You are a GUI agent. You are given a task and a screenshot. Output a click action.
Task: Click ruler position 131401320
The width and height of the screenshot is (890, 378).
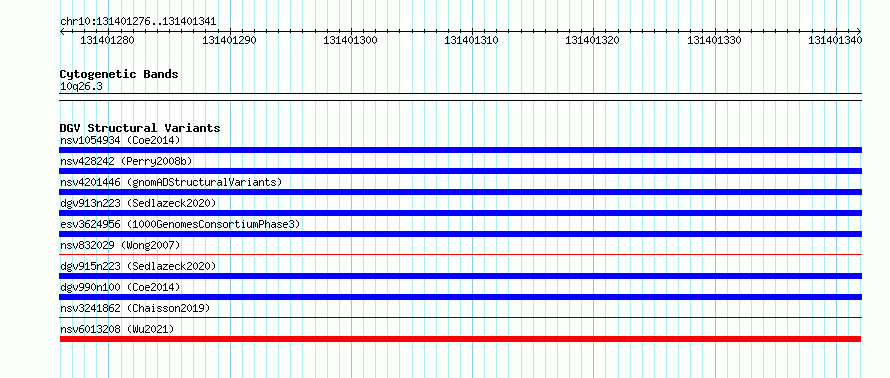pos(593,40)
